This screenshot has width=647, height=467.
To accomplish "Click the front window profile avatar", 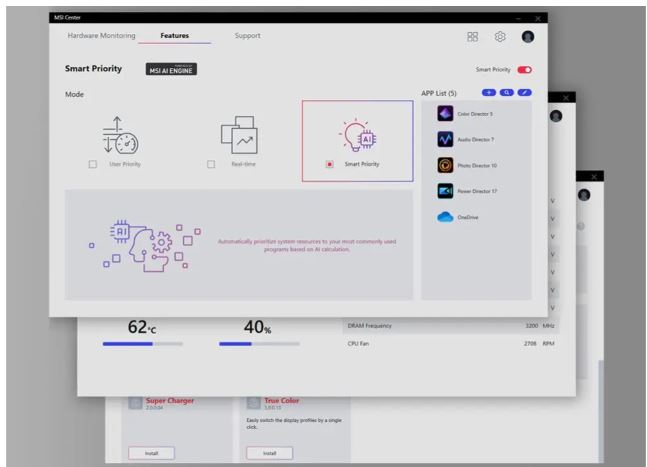I will pos(528,37).
